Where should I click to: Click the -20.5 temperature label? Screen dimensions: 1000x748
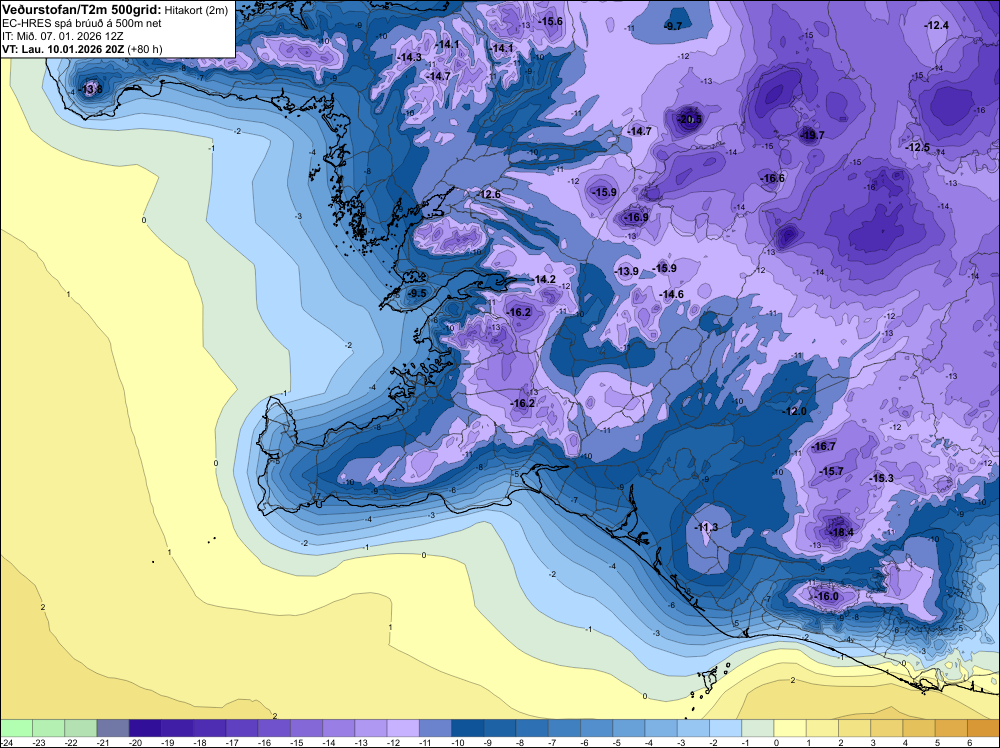(x=689, y=119)
